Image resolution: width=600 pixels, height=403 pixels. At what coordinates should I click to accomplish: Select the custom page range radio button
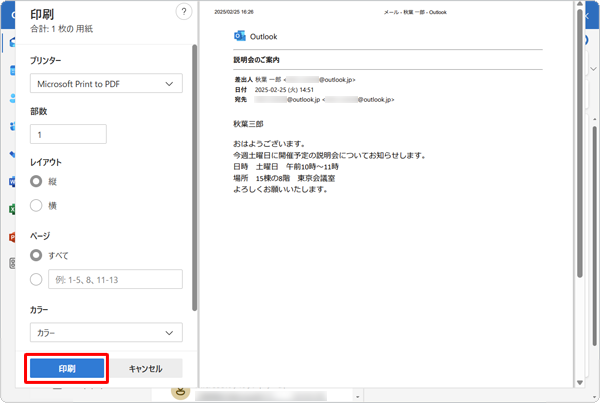(36, 279)
